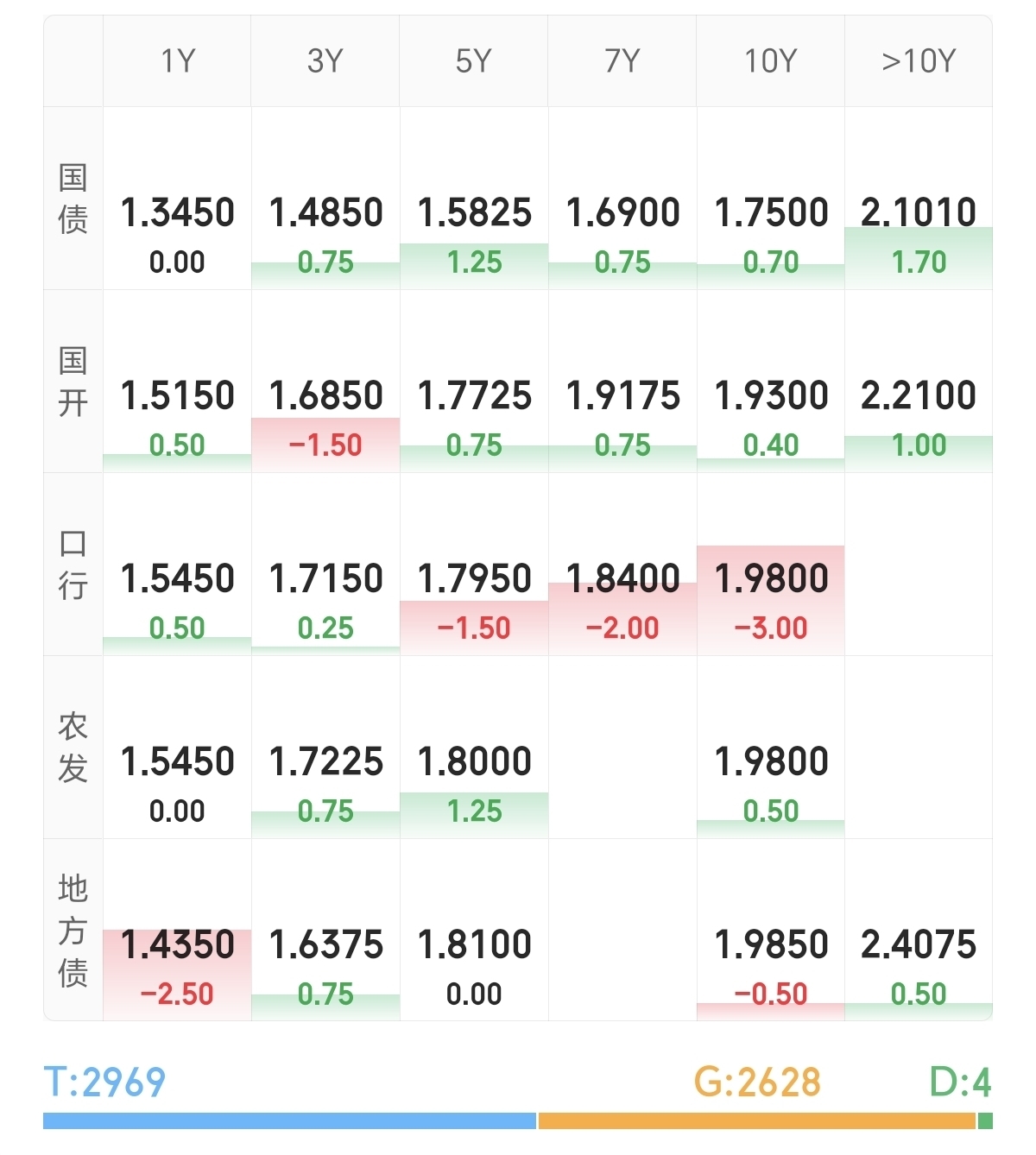Click the blue T segment of bar

tap(289, 1121)
